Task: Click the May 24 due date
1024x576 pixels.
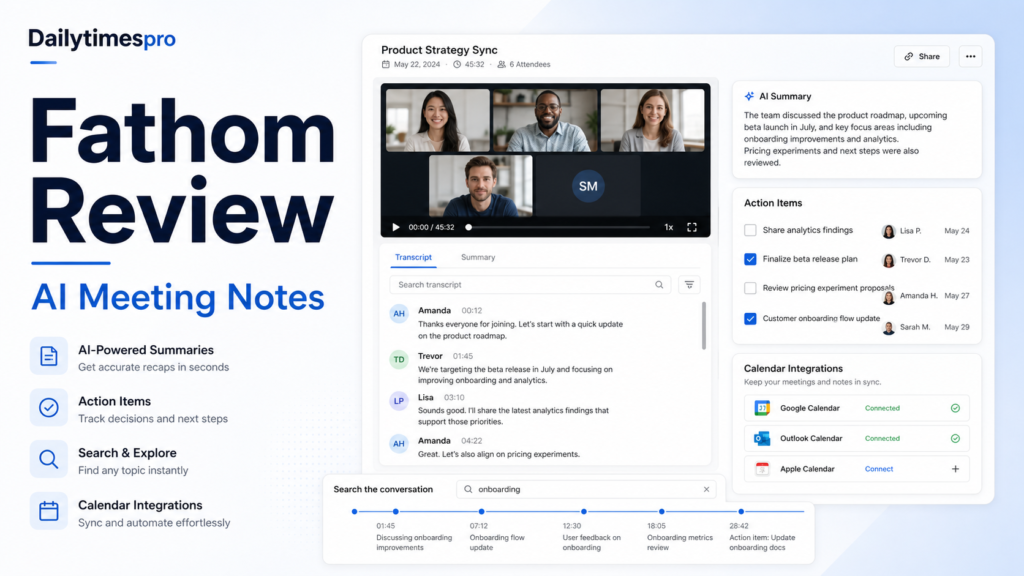Action: tap(957, 231)
